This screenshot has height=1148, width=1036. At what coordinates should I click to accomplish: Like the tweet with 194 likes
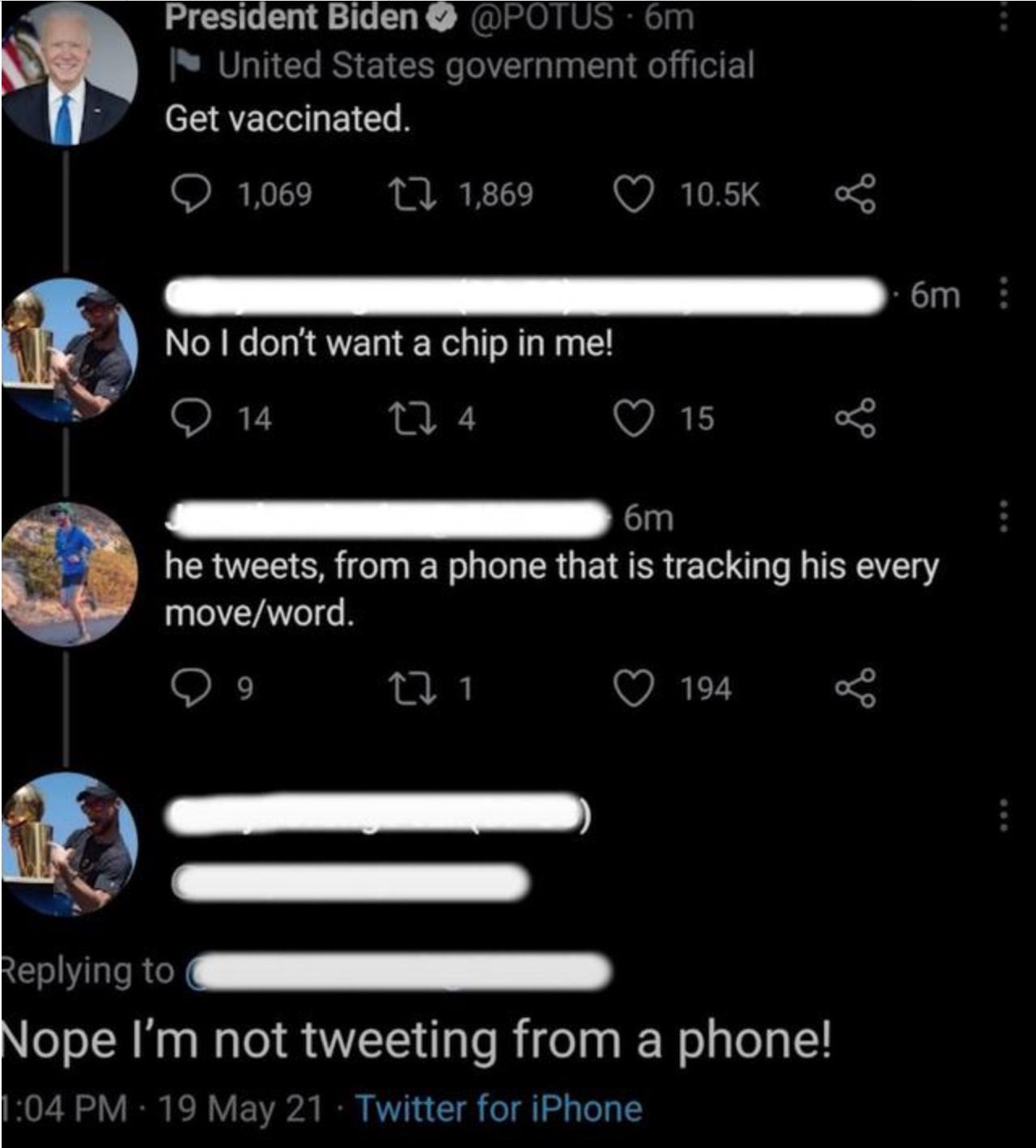point(633,688)
